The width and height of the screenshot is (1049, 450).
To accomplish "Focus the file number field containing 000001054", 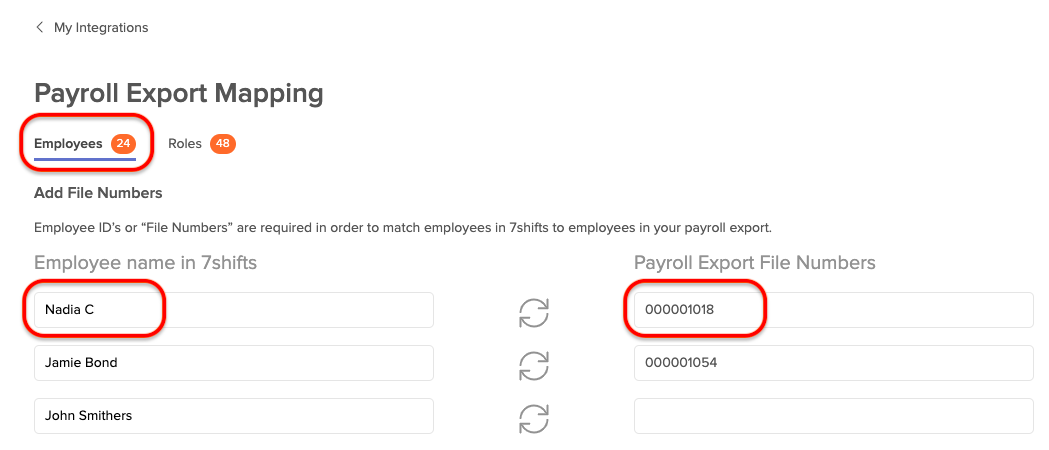I will (834, 363).
